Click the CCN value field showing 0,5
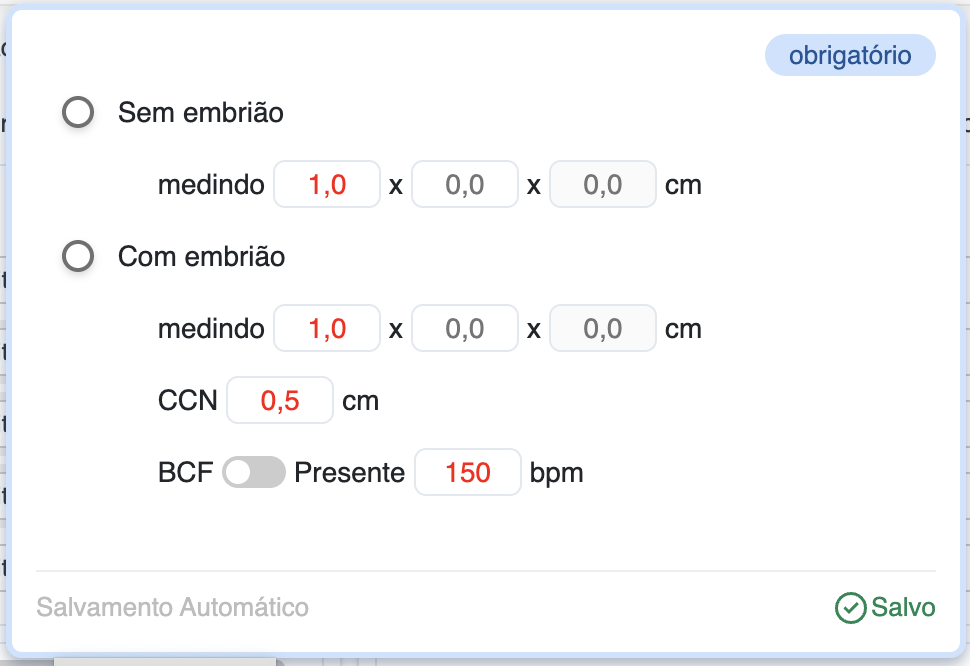970x666 pixels. click(280, 401)
